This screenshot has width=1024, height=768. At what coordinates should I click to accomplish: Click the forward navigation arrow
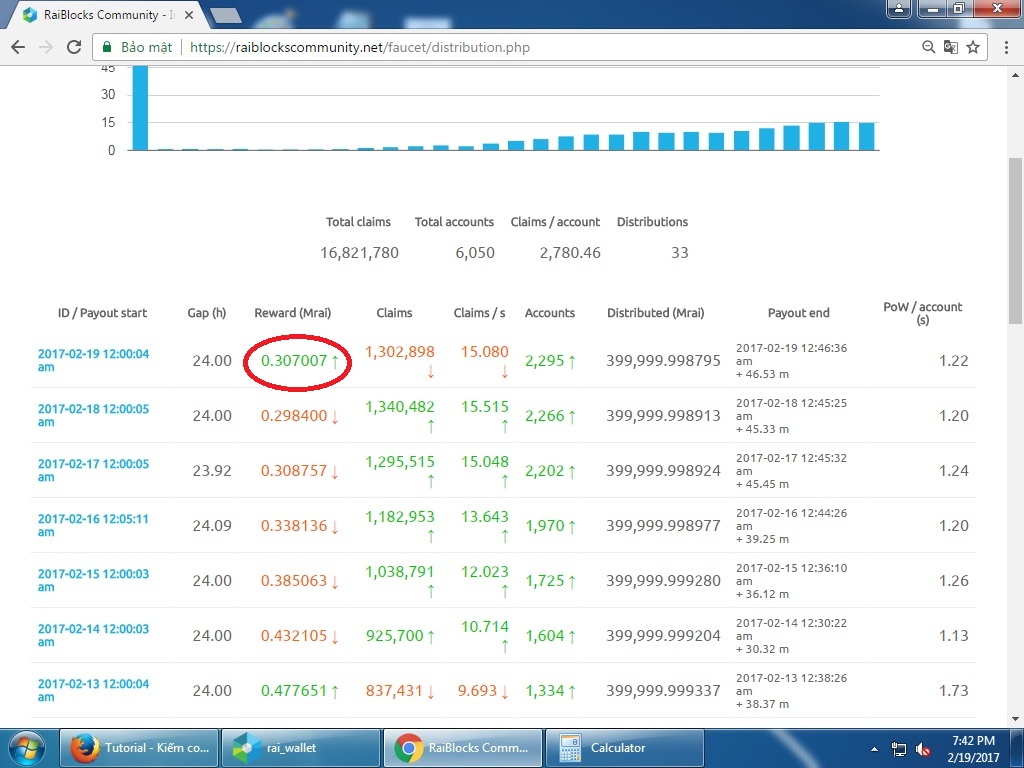tap(46, 47)
